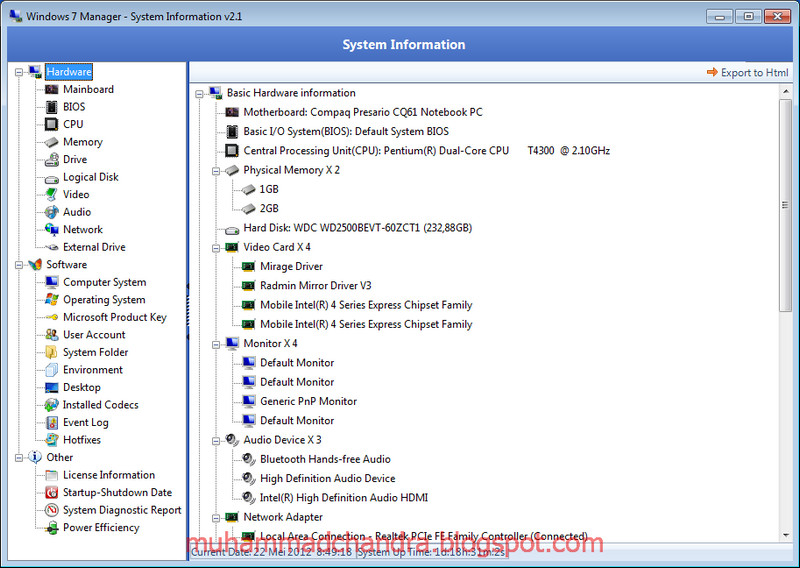Collapse the Network Adapter node
The height and width of the screenshot is (568, 800).
tap(216, 518)
